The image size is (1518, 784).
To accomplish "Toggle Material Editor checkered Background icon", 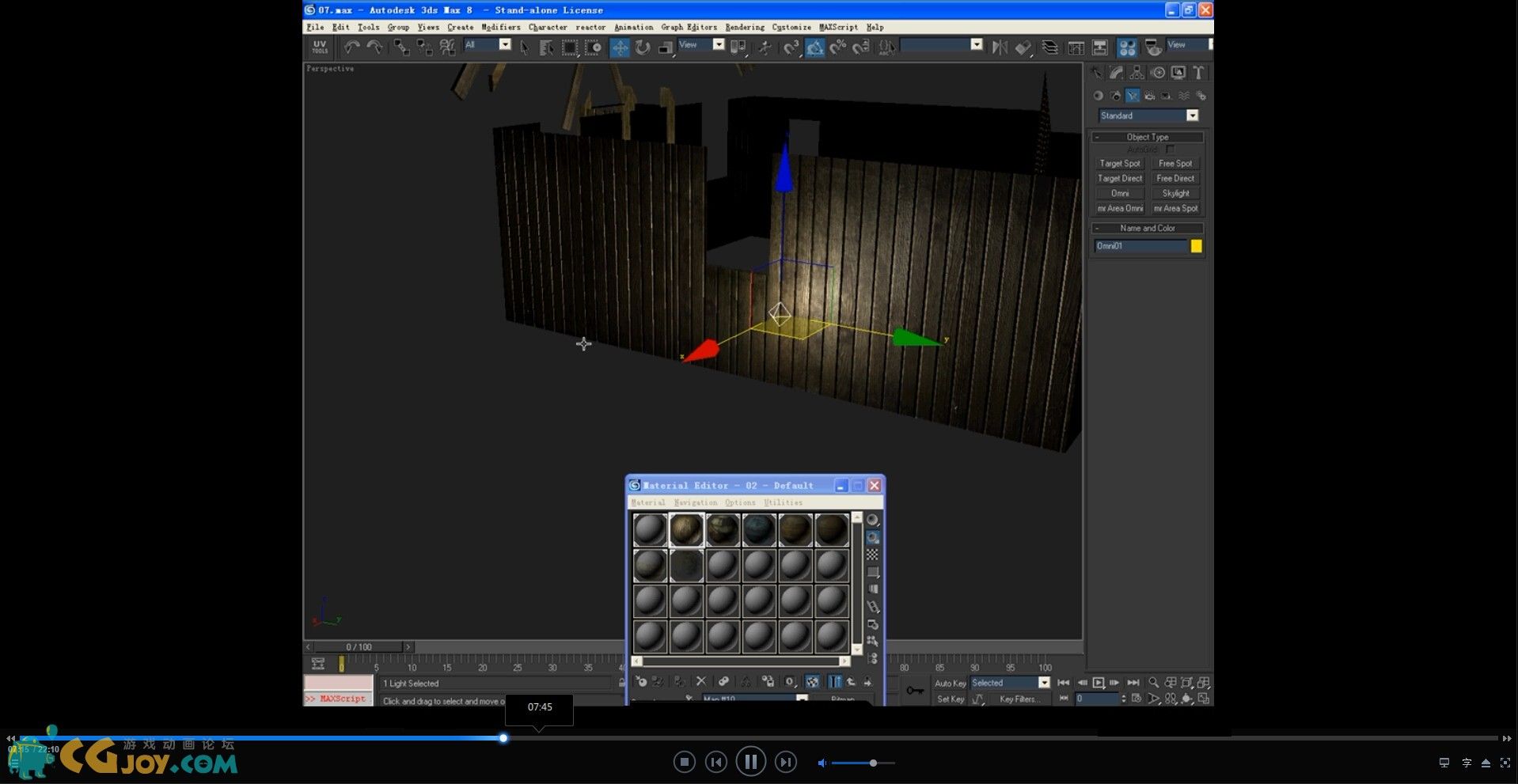I will coord(872,555).
